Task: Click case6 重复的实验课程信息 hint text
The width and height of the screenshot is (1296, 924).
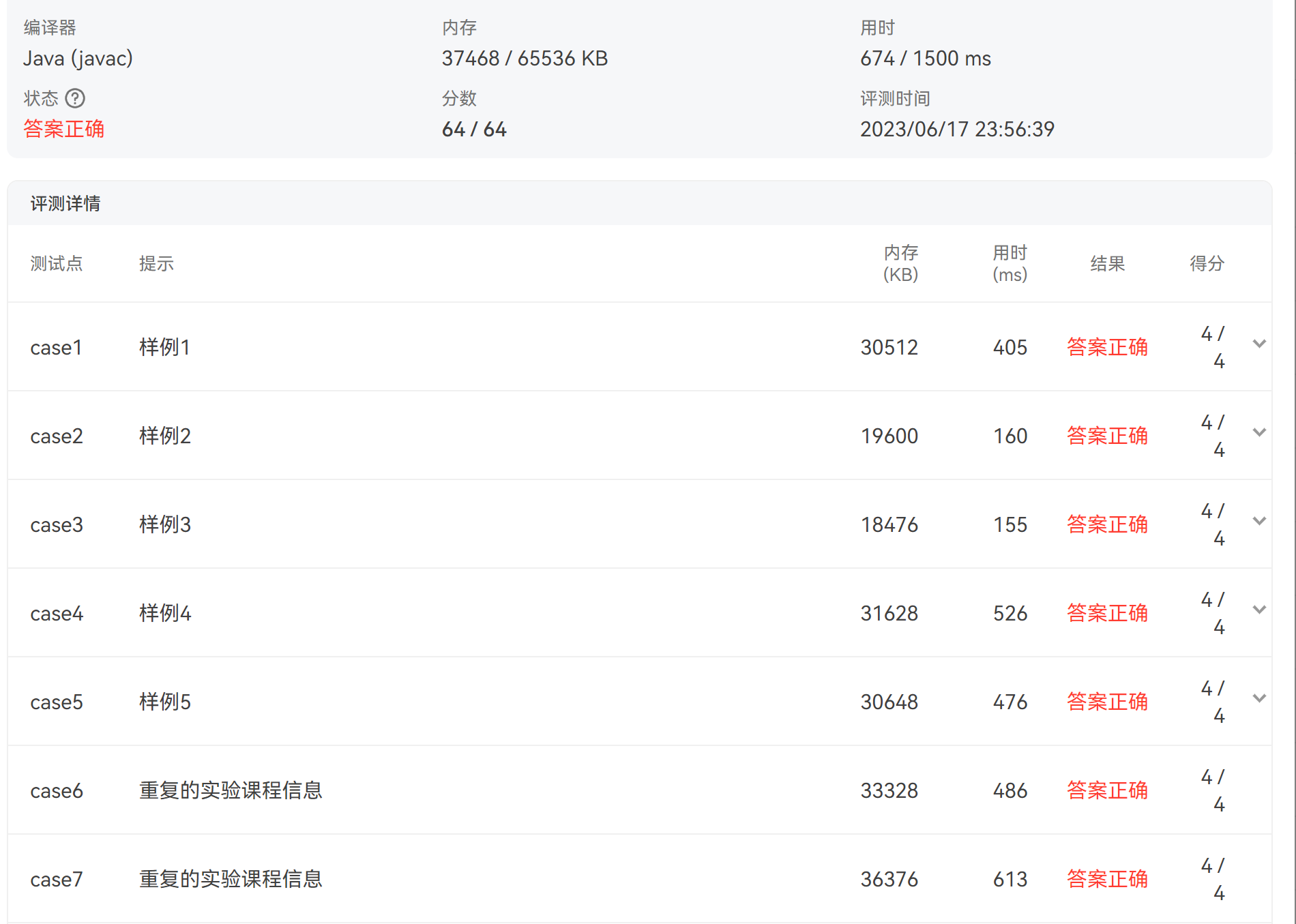Action: point(231,790)
